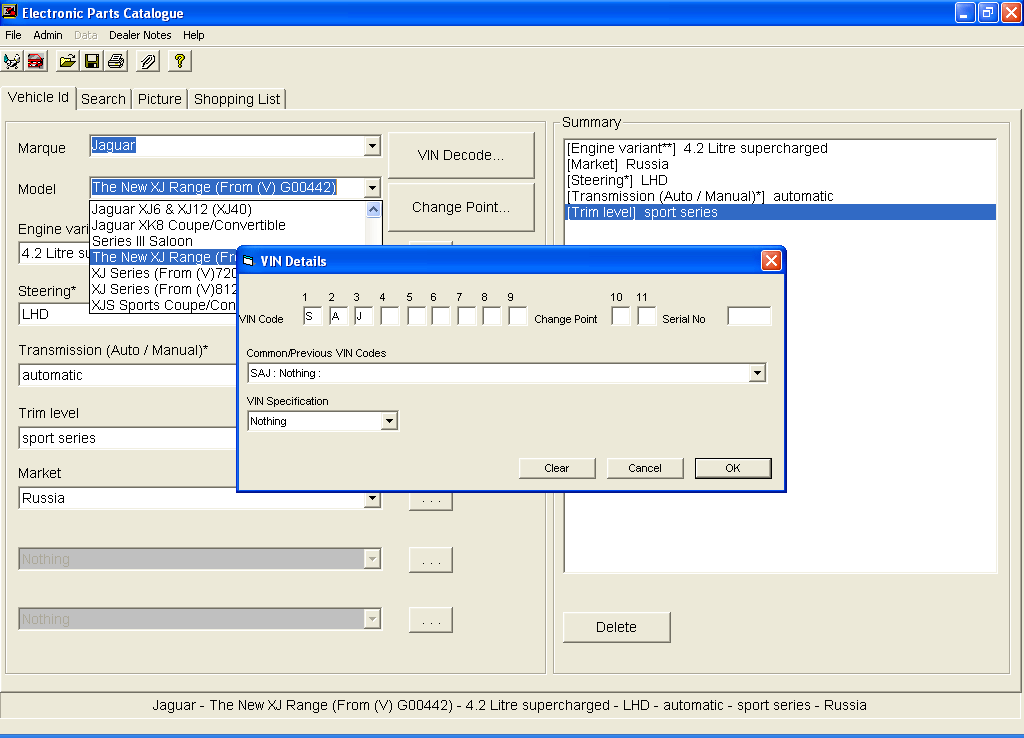Image resolution: width=1024 pixels, height=738 pixels.
Task: Switch to the Search tab
Action: point(103,99)
